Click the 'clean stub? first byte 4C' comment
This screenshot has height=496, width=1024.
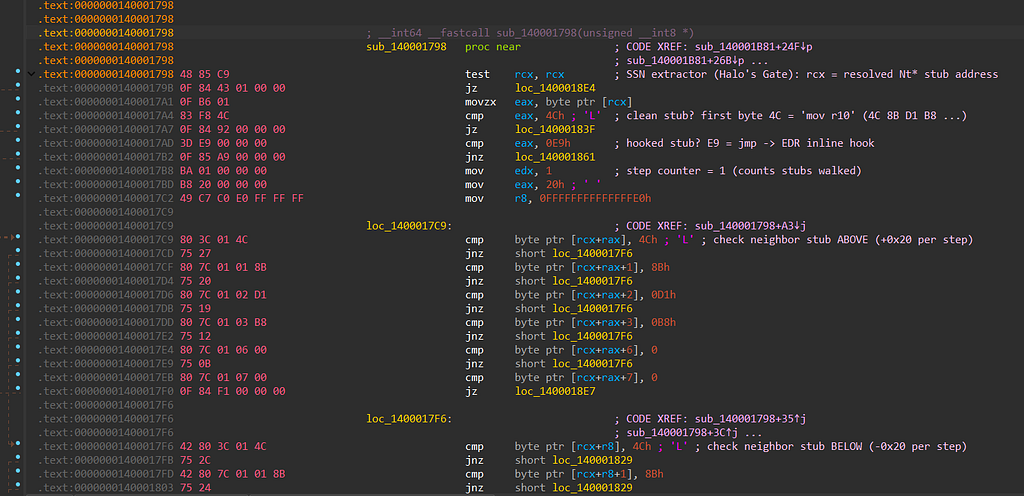790,116
